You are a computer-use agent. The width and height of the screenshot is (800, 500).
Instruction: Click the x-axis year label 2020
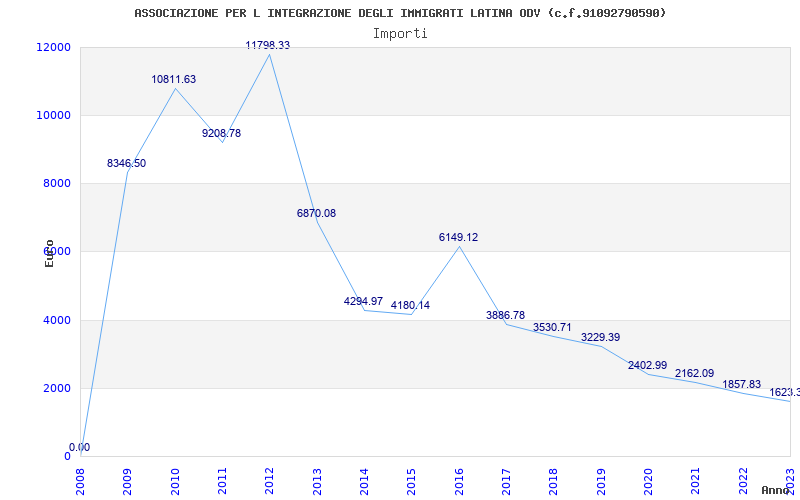pyautogui.click(x=648, y=481)
